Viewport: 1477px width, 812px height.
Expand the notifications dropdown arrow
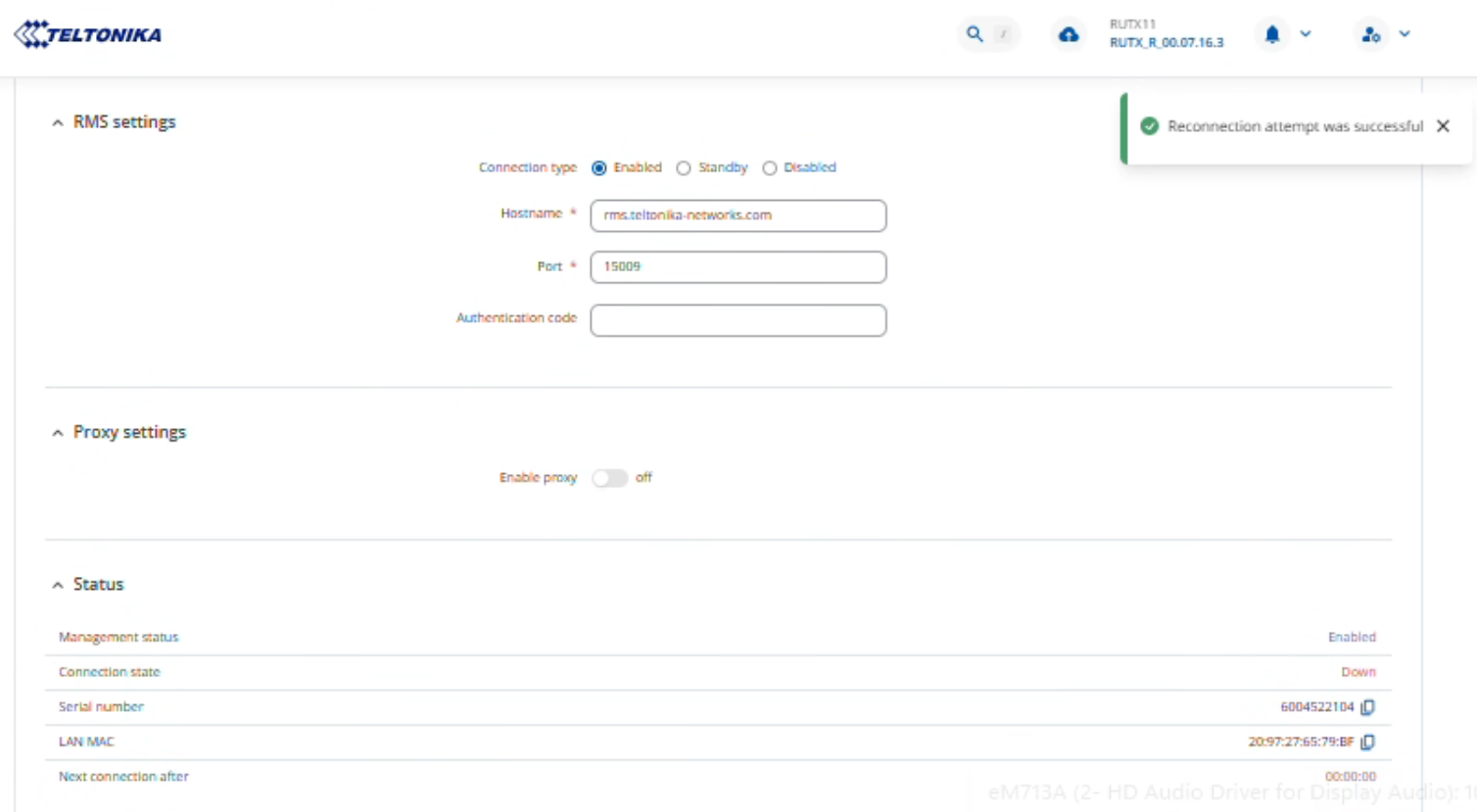tap(1306, 34)
